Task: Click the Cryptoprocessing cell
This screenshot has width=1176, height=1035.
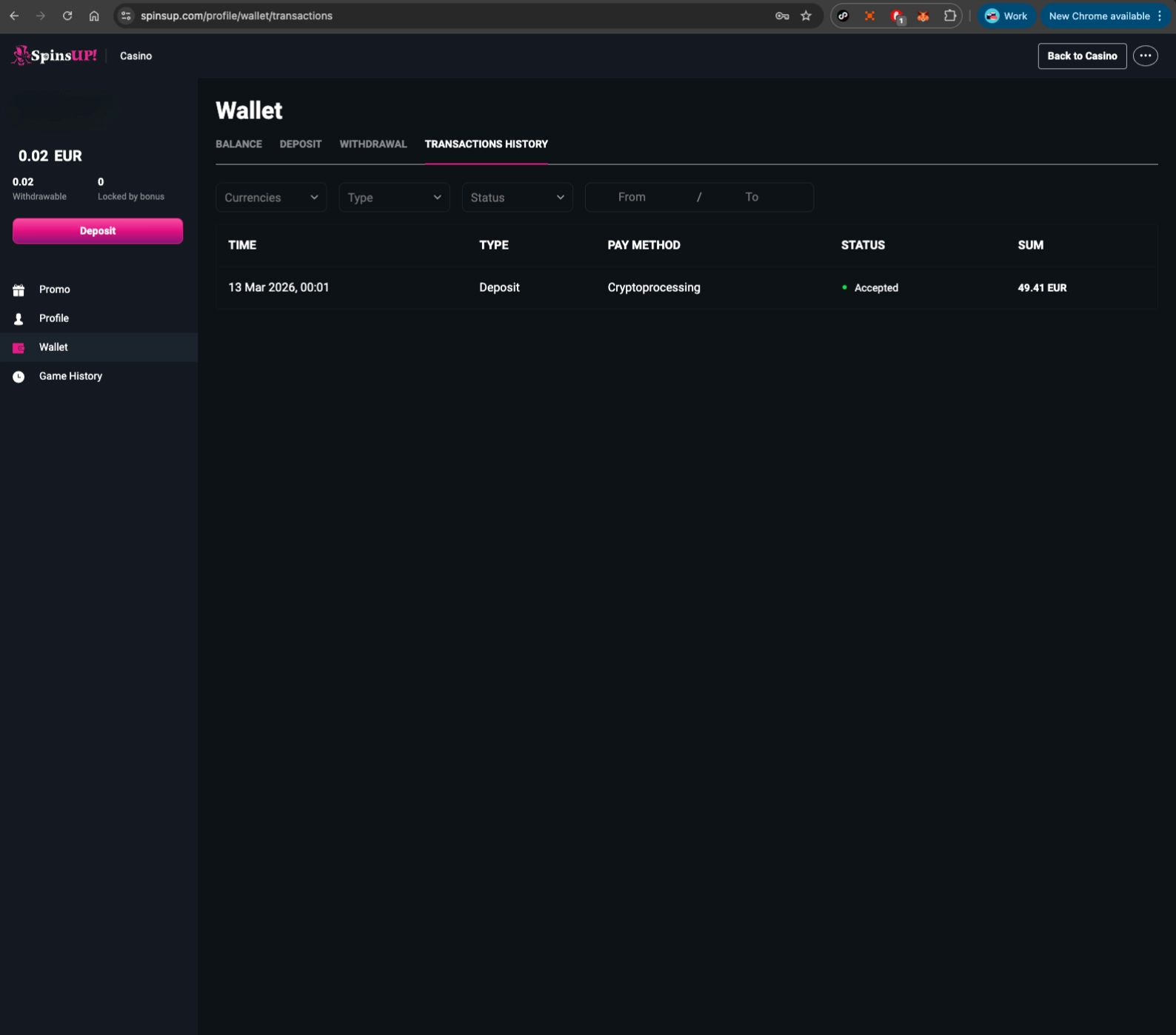Action: (654, 287)
